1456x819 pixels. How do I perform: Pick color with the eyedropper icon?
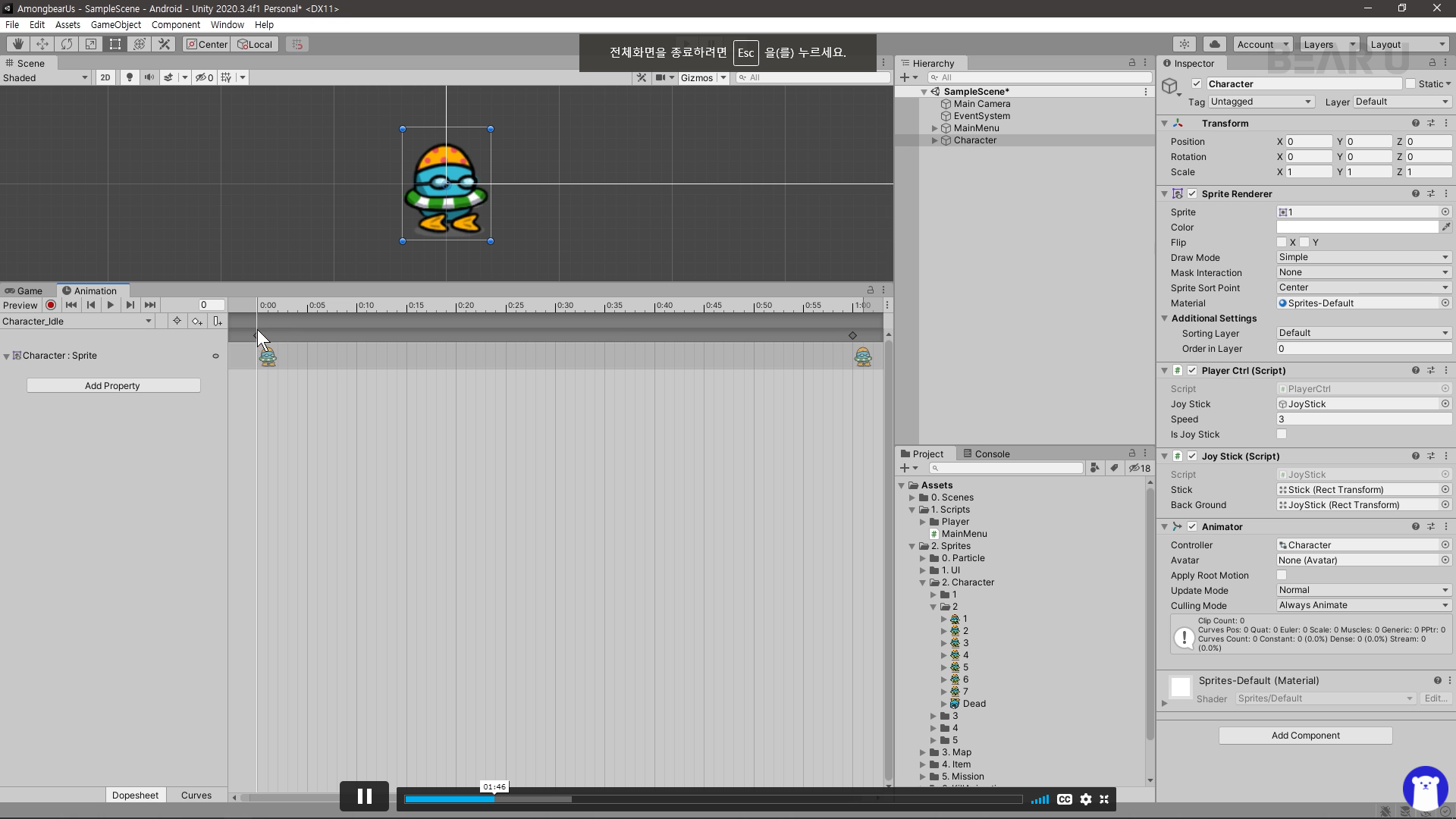pos(1446,227)
